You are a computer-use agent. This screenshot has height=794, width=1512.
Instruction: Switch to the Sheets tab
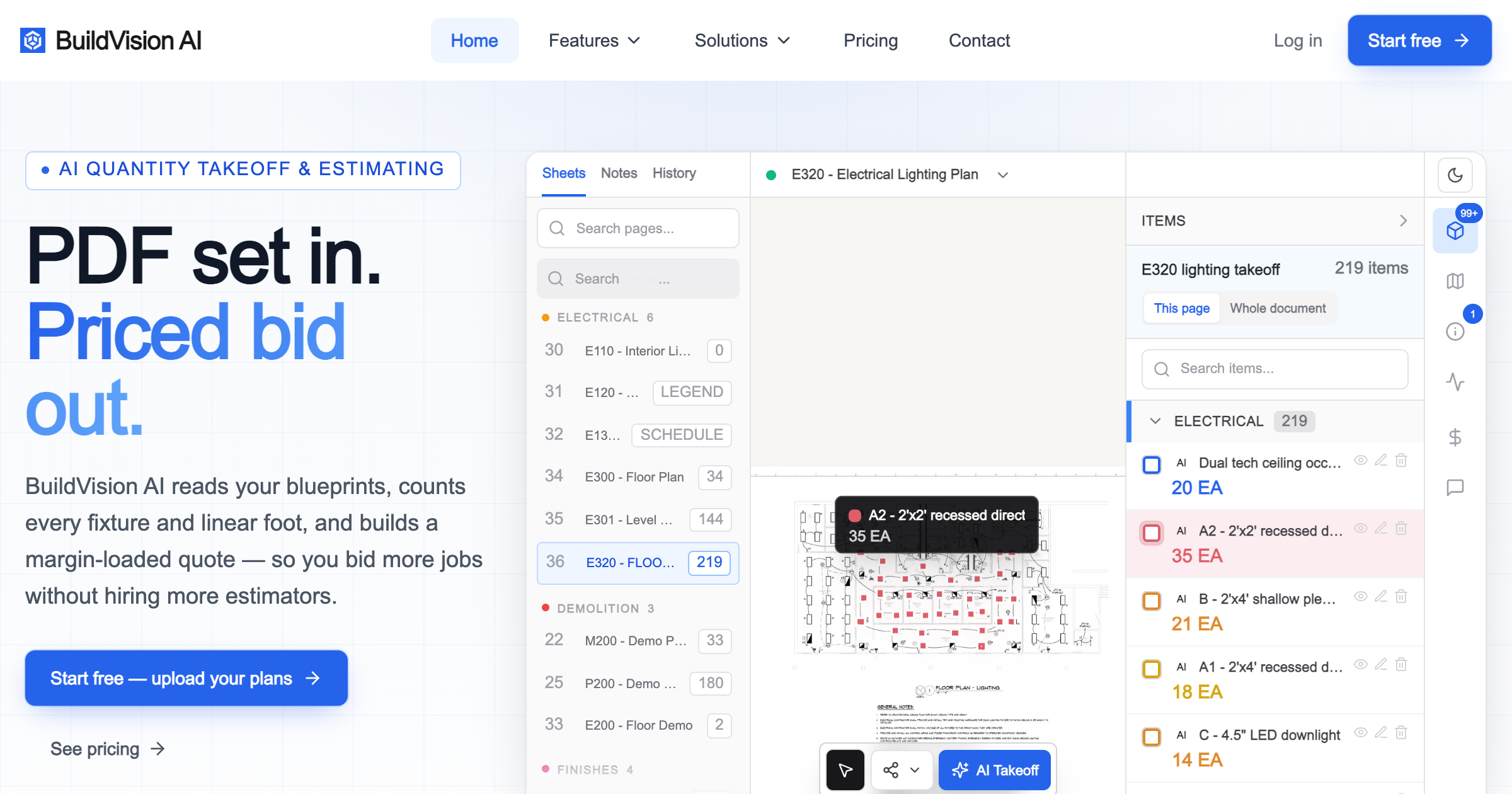point(564,173)
